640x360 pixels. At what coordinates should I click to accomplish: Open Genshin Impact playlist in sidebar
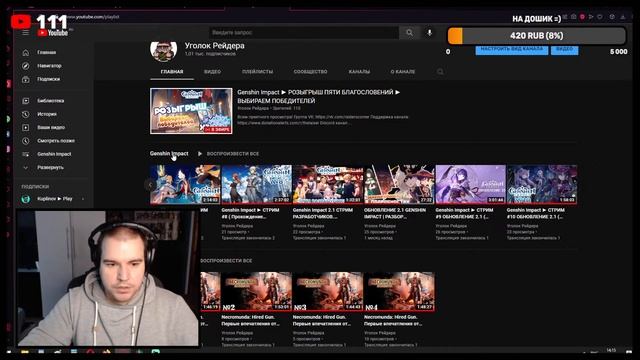point(53,154)
